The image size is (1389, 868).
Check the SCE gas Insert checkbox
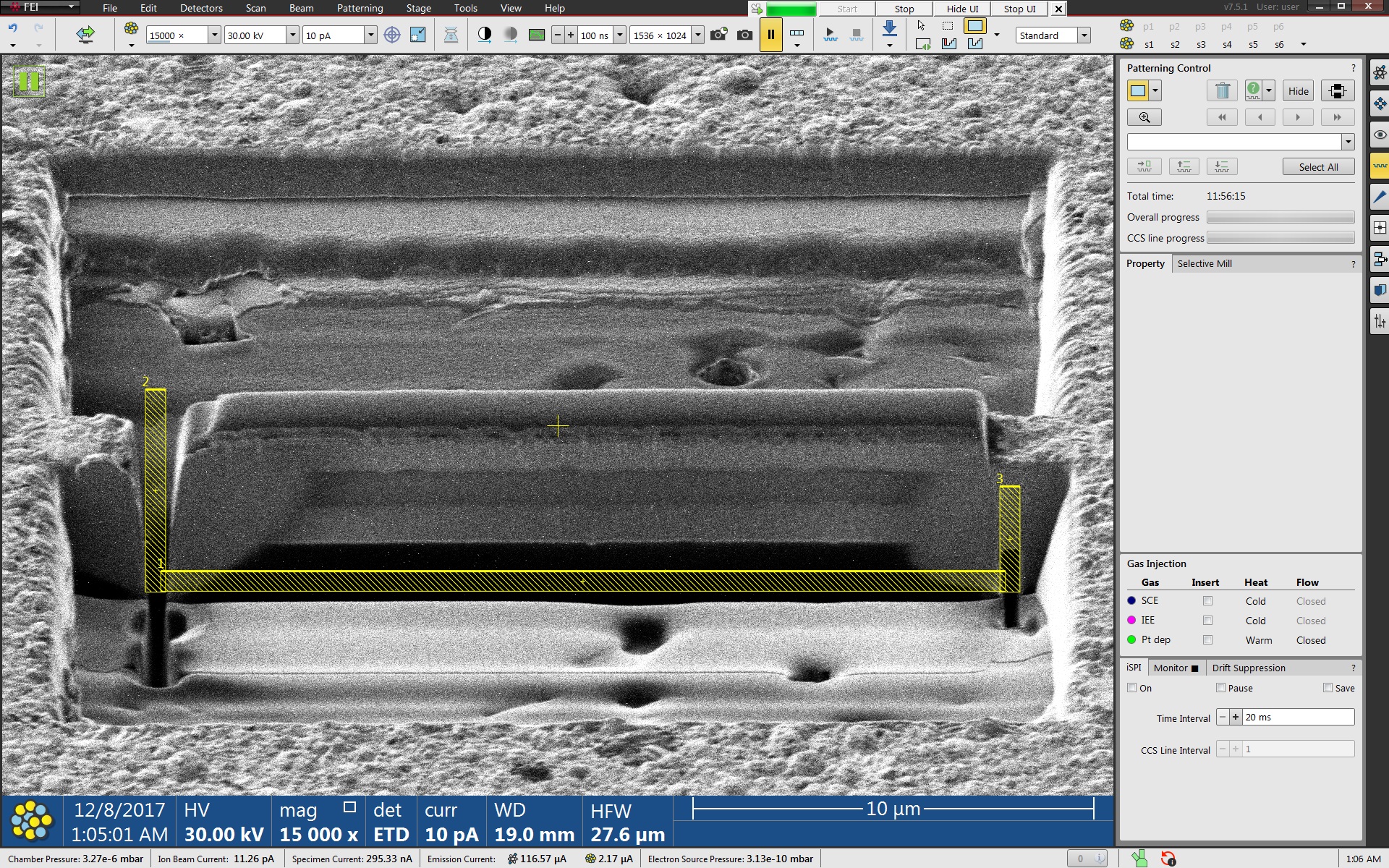(x=1207, y=601)
